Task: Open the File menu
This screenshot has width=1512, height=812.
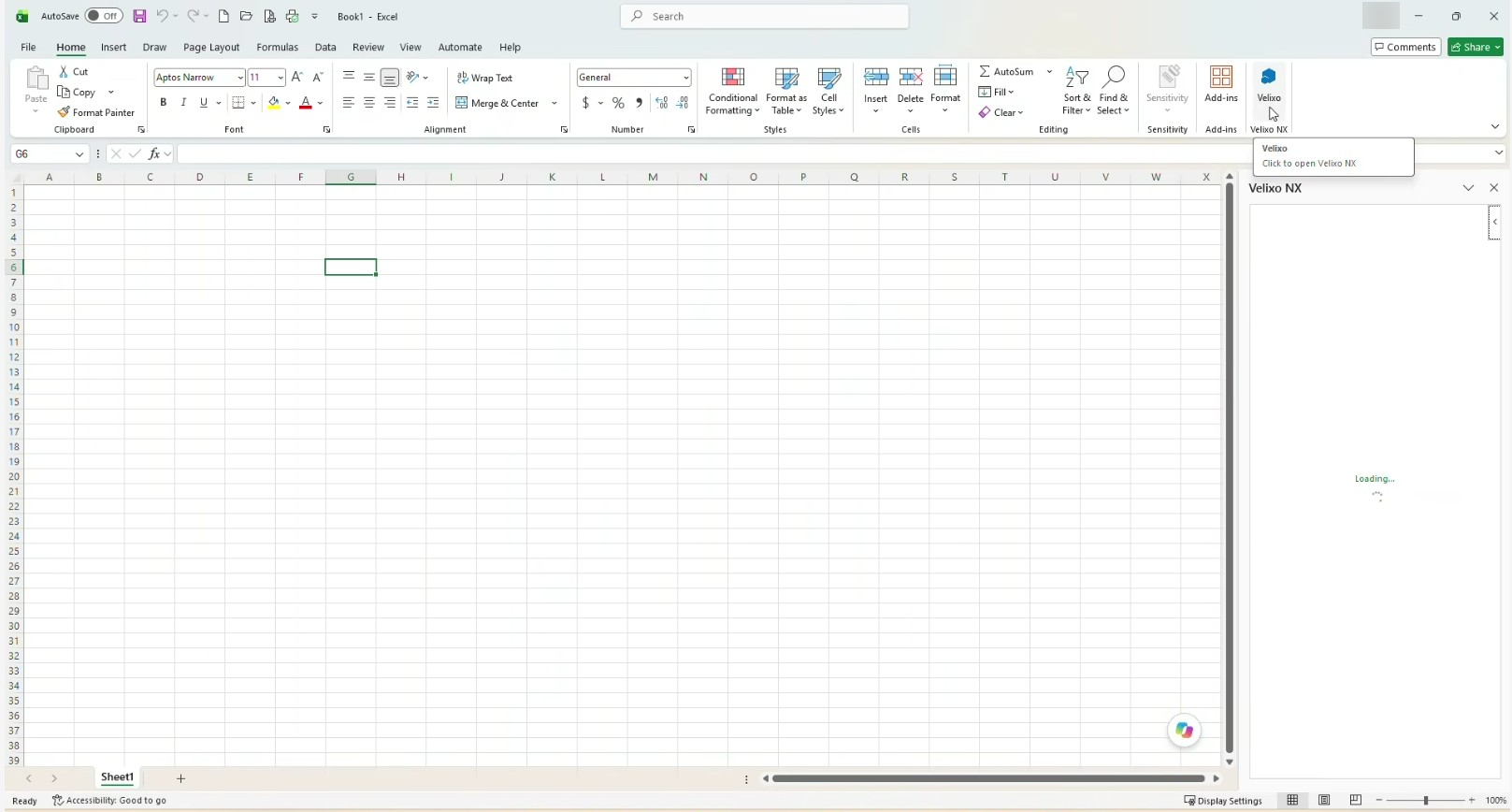Action: (x=28, y=47)
